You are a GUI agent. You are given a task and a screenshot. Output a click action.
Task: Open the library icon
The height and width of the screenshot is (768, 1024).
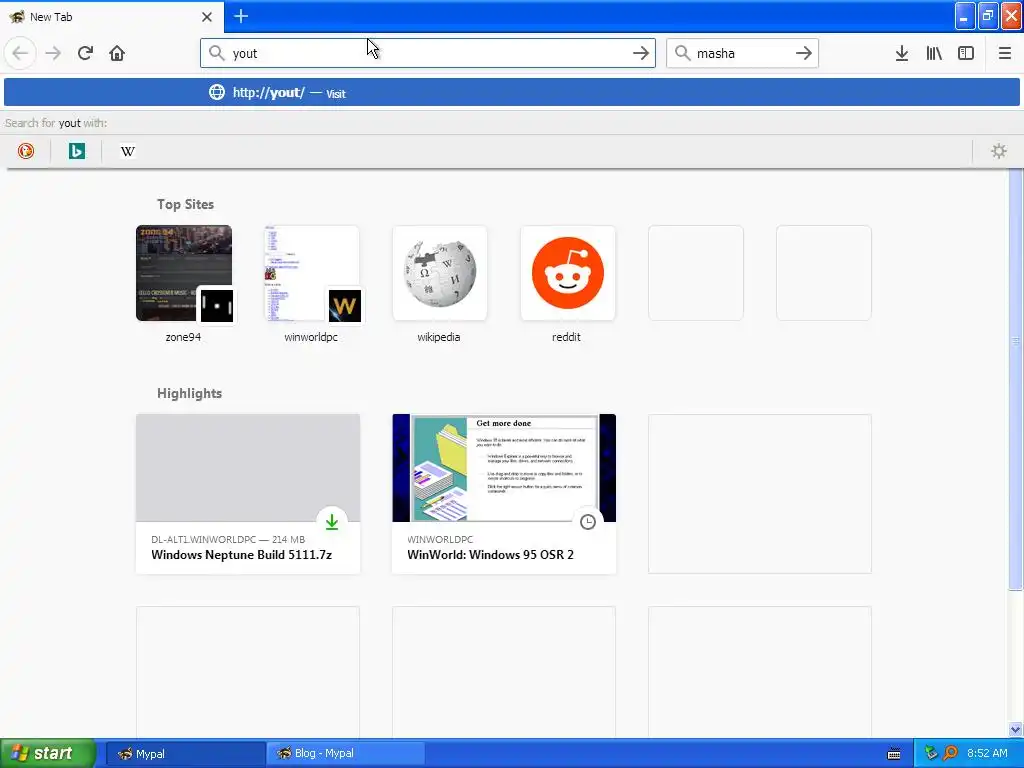[934, 53]
